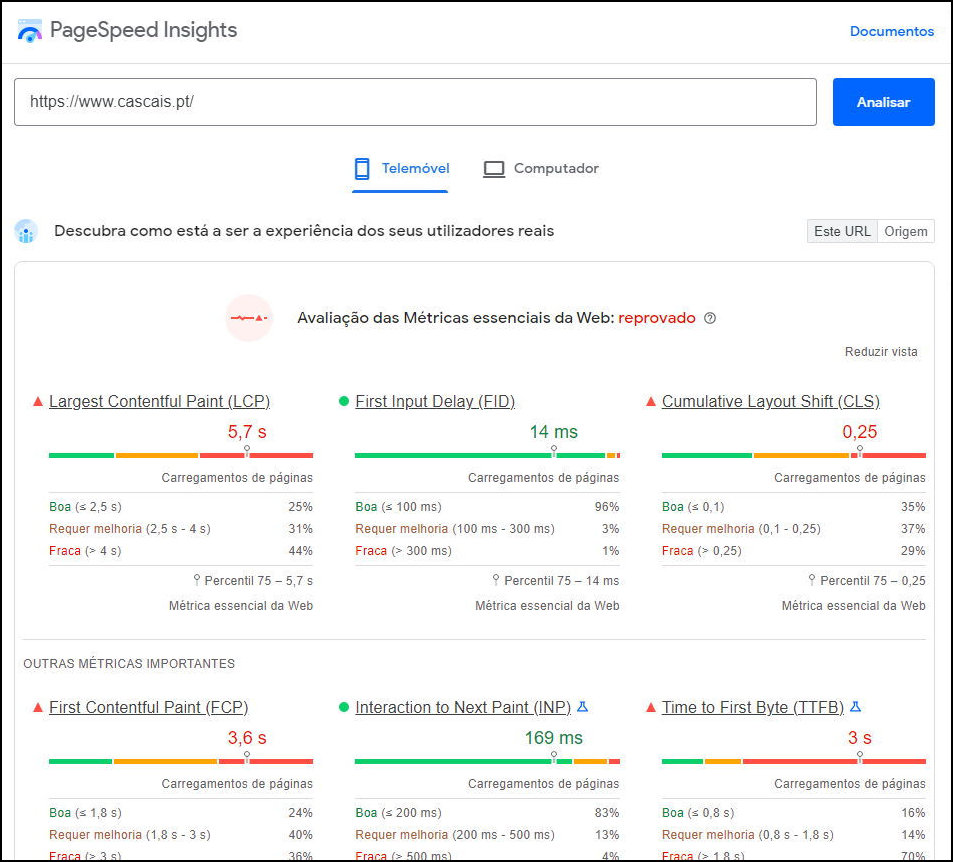Click pin icon at Percentil 75 – 14 ms

pos(496,580)
